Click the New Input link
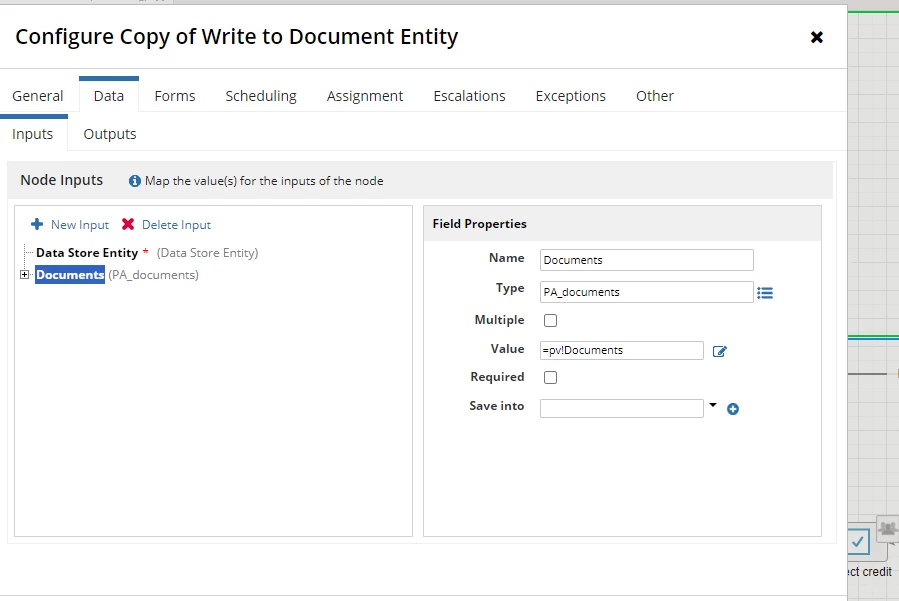The width and height of the screenshot is (899, 601). point(80,225)
